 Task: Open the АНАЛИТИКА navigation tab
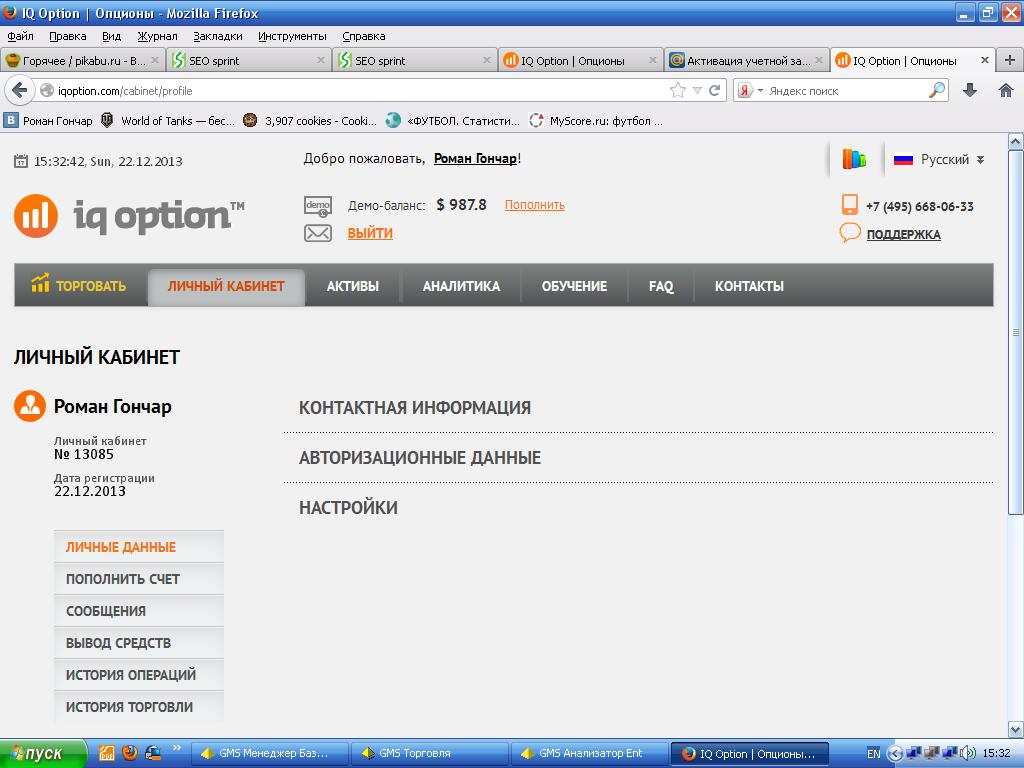461,286
